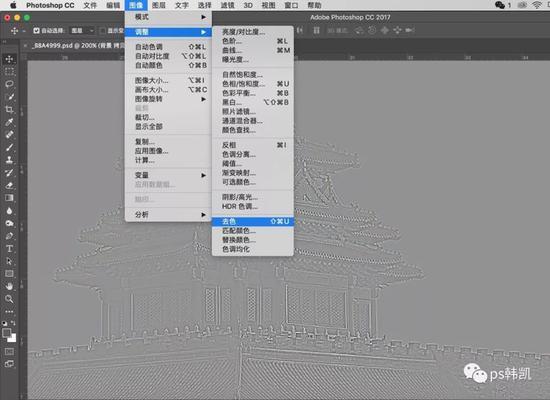Screen dimensions: 550x400
Task: Toggle the checkbox beside 显示变换控件
Action: click(x=102, y=31)
